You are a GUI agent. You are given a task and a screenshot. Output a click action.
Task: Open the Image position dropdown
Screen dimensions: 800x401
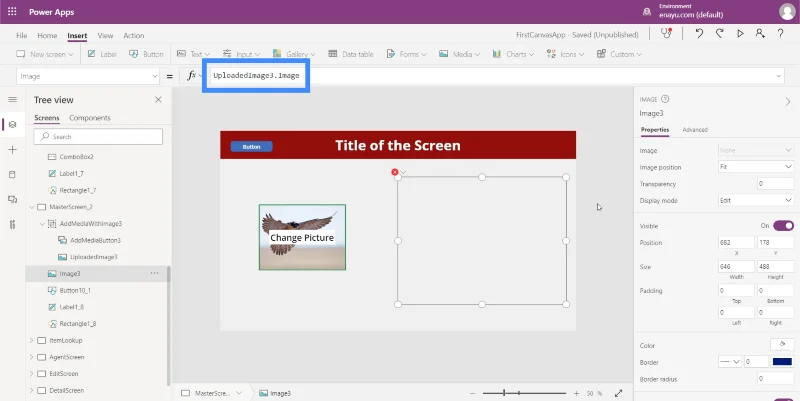tap(756, 167)
